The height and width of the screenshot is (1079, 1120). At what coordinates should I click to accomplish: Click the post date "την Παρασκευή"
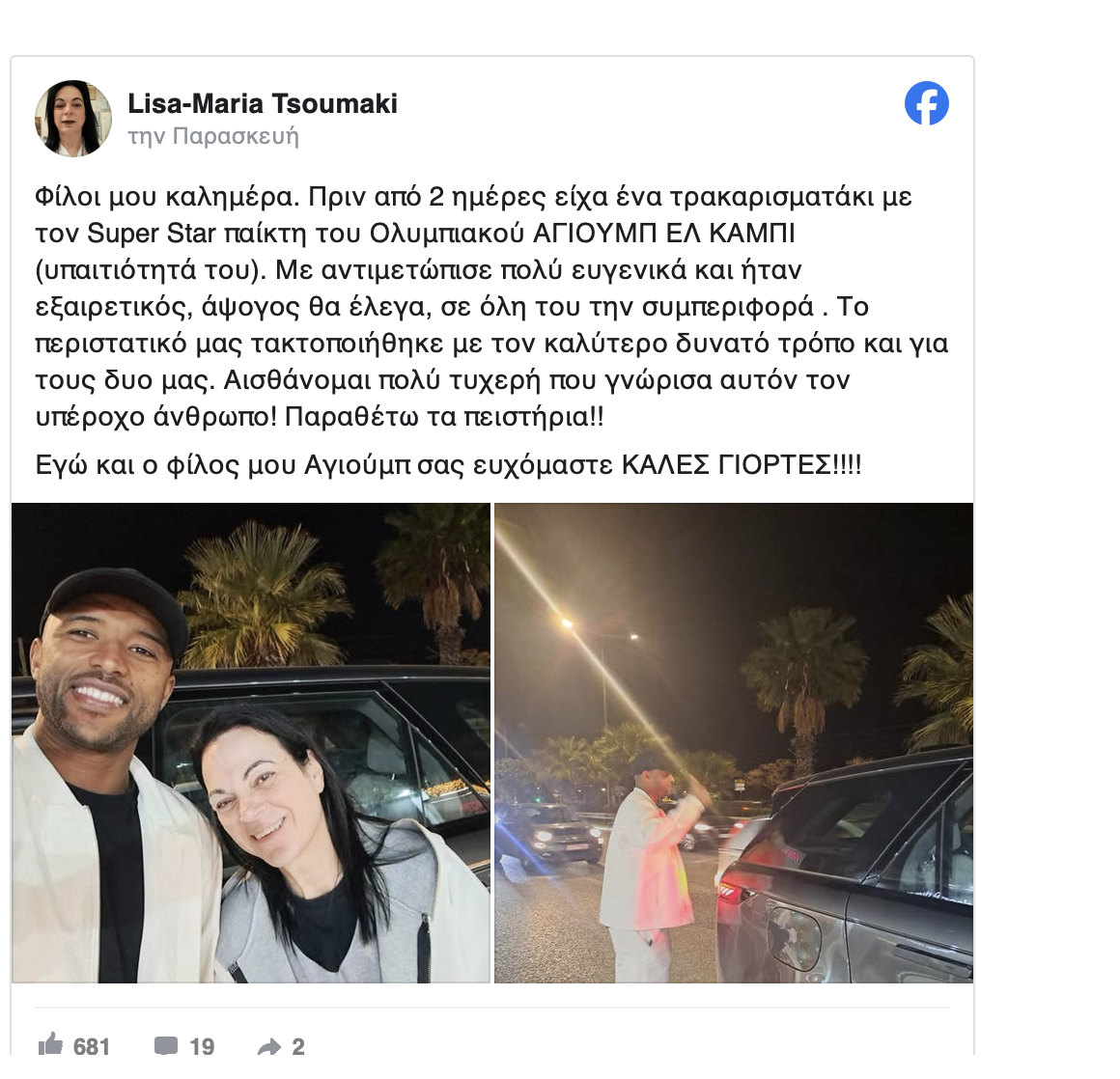[212, 136]
